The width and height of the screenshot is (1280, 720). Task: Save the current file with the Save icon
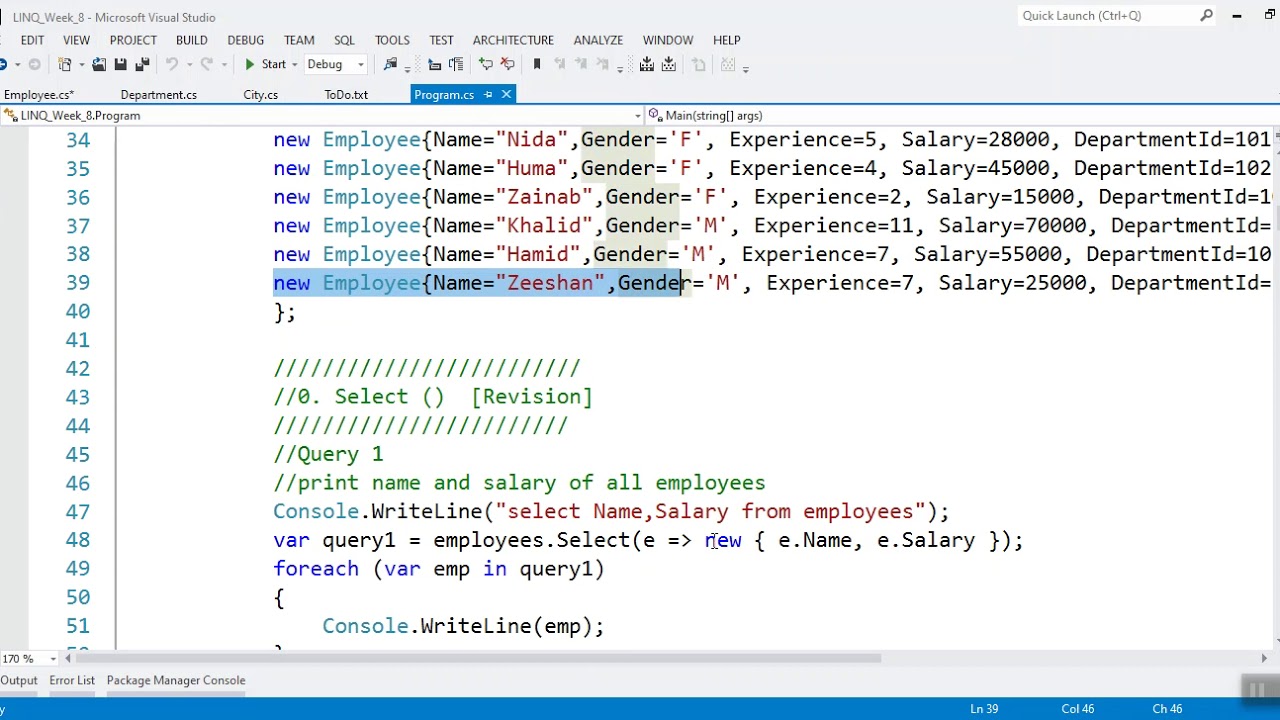coord(121,65)
